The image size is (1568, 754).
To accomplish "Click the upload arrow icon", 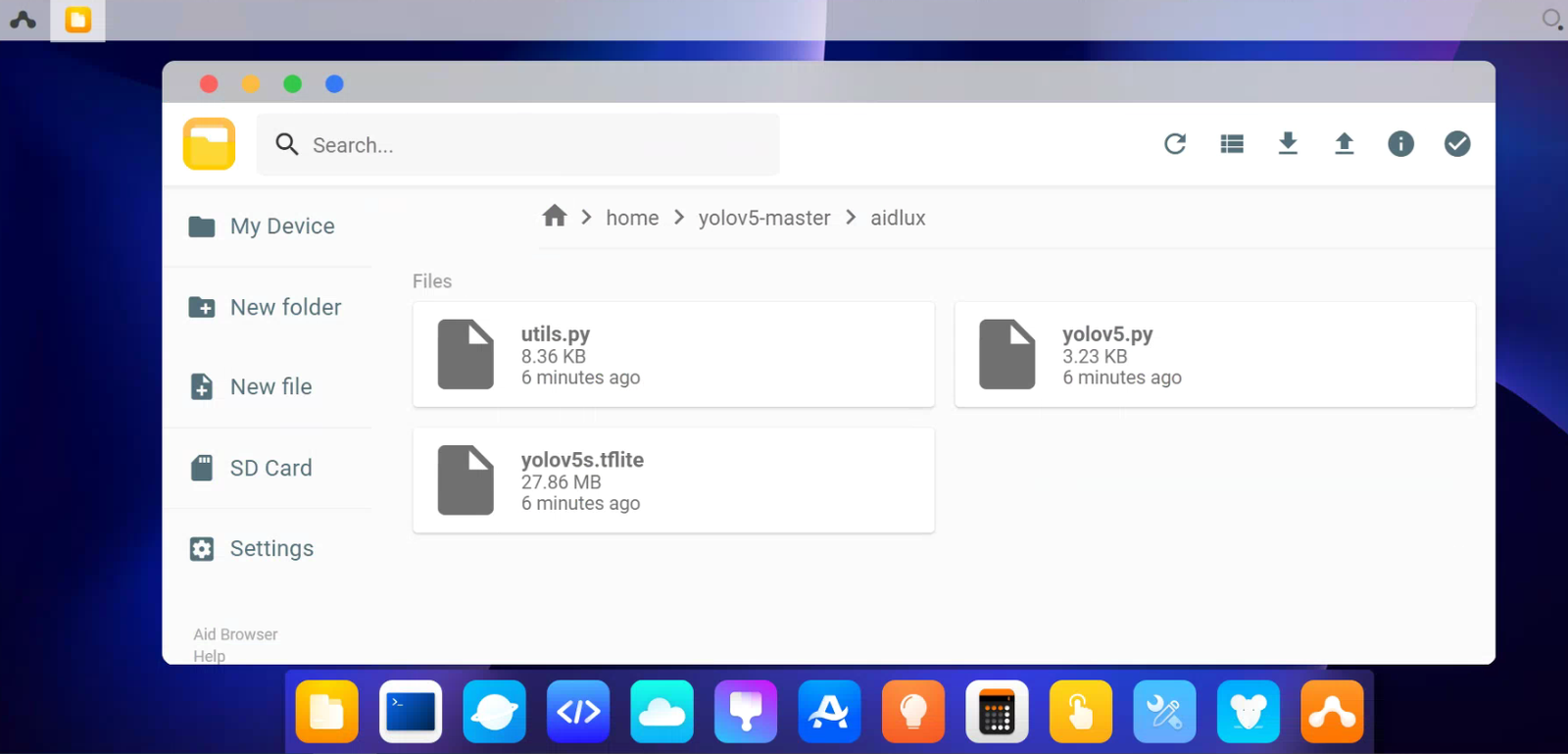I will pyautogui.click(x=1345, y=144).
